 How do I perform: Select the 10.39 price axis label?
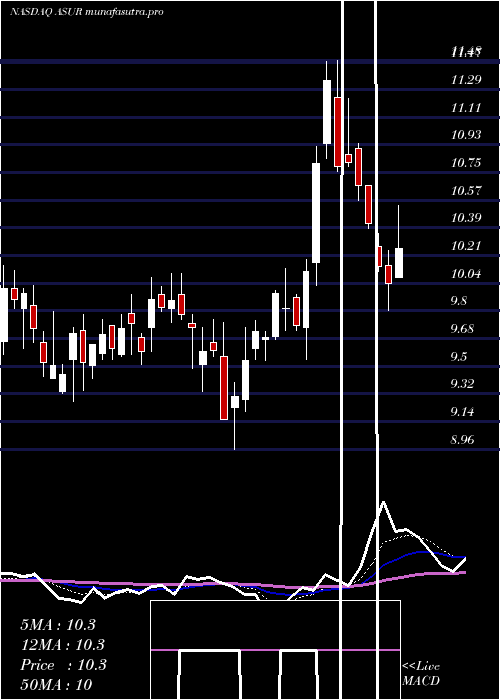click(x=466, y=218)
